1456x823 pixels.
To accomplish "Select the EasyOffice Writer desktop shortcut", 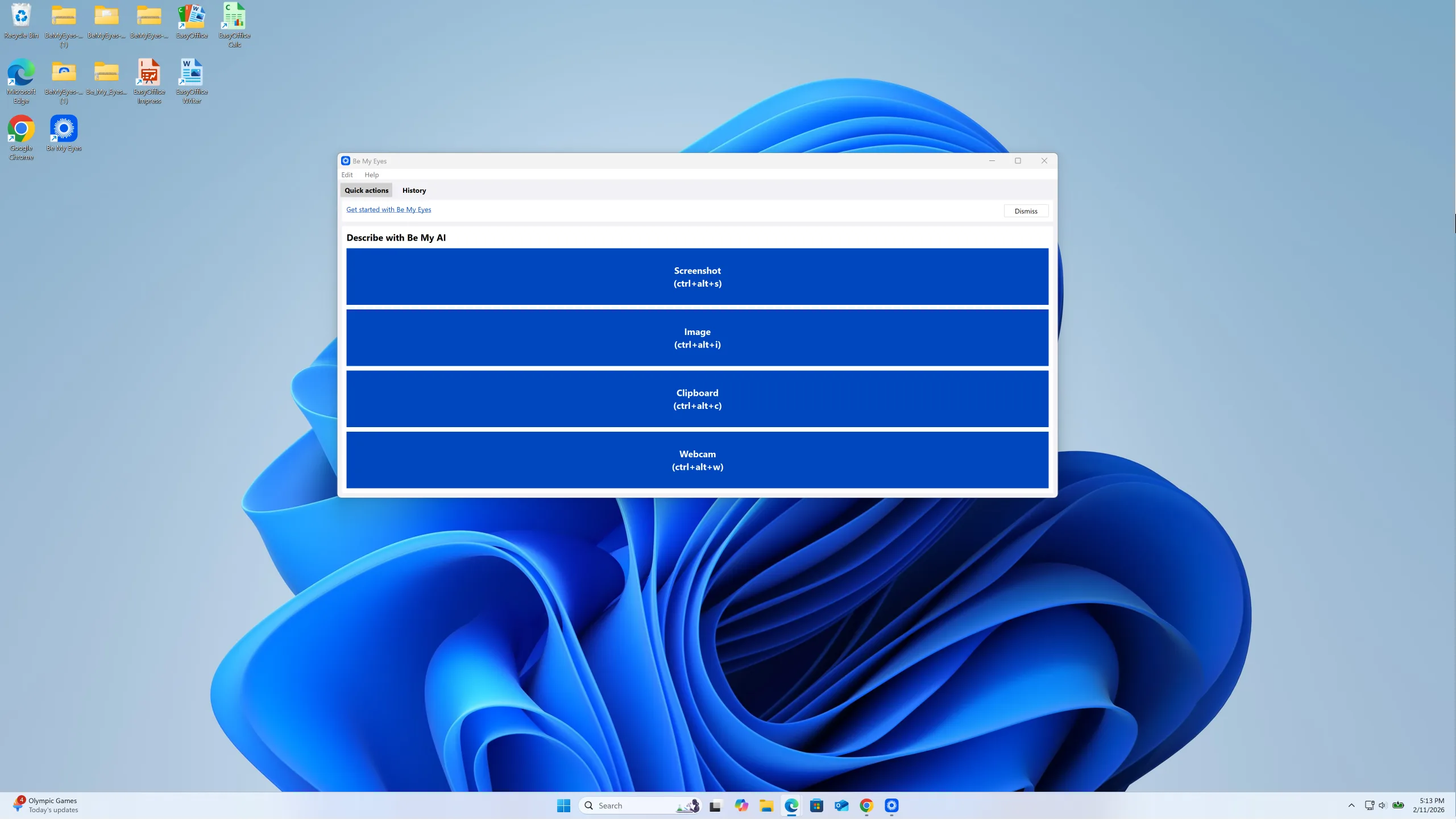I will (x=192, y=82).
